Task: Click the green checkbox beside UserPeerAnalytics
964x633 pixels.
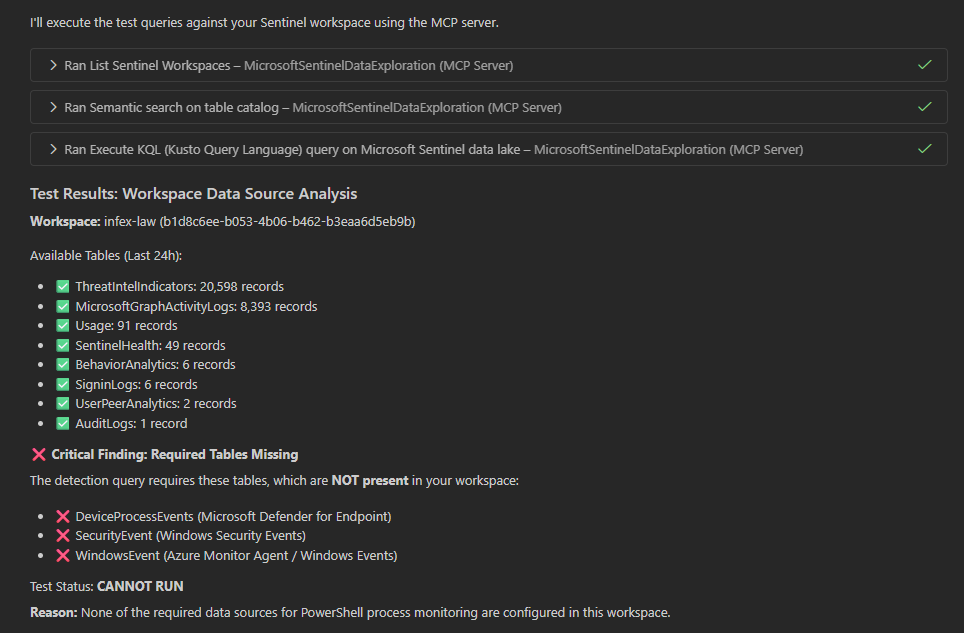Action: click(62, 403)
